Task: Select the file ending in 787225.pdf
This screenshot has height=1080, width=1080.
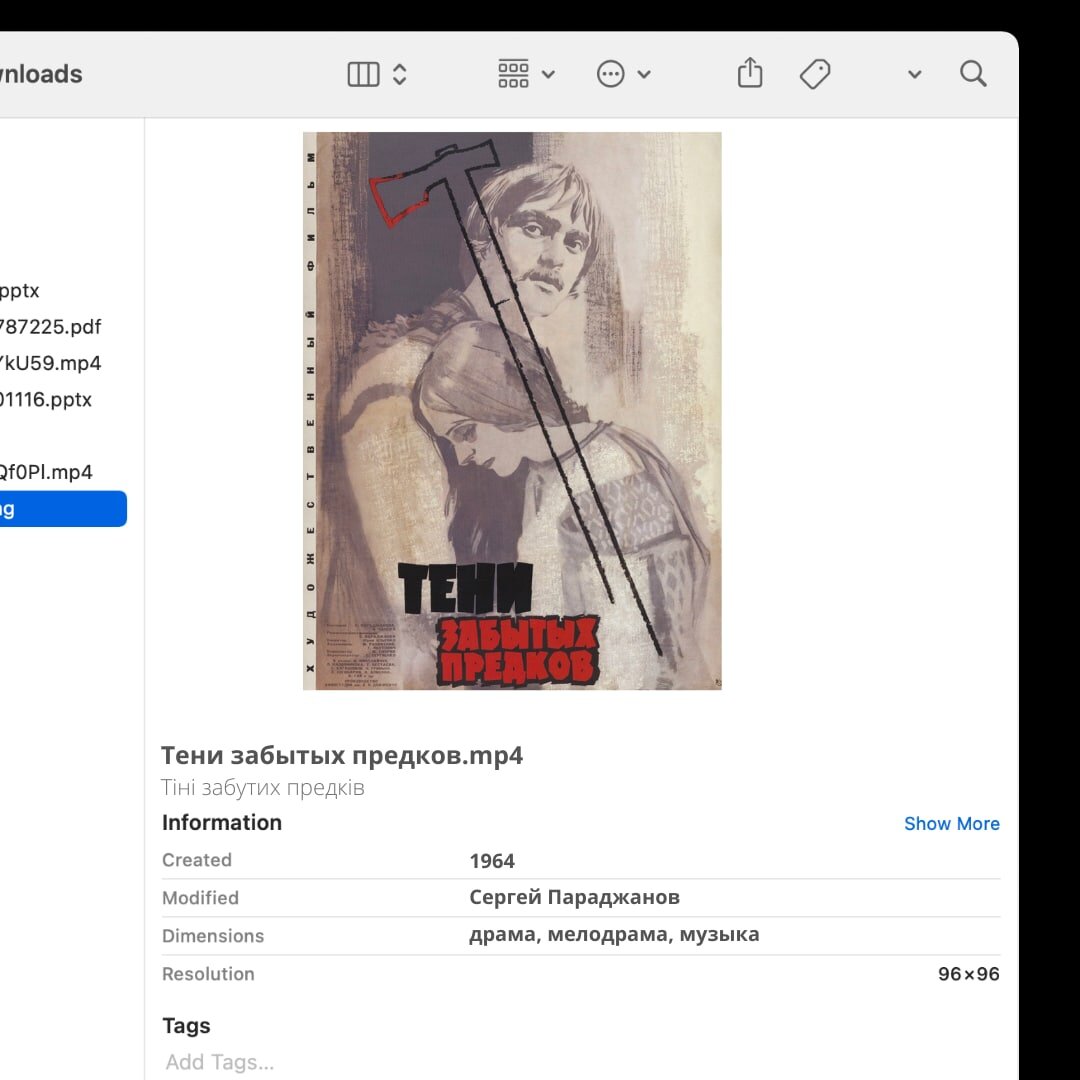Action: pos(51,326)
